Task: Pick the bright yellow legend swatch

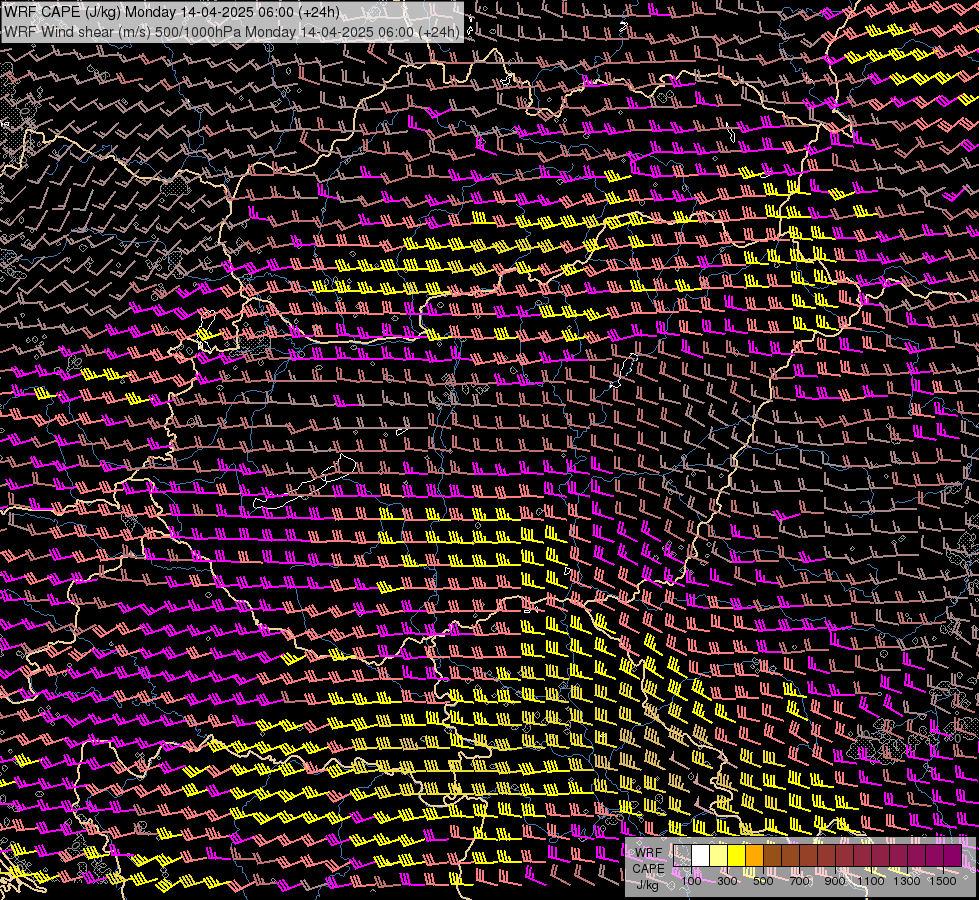Action: pyautogui.click(x=737, y=856)
